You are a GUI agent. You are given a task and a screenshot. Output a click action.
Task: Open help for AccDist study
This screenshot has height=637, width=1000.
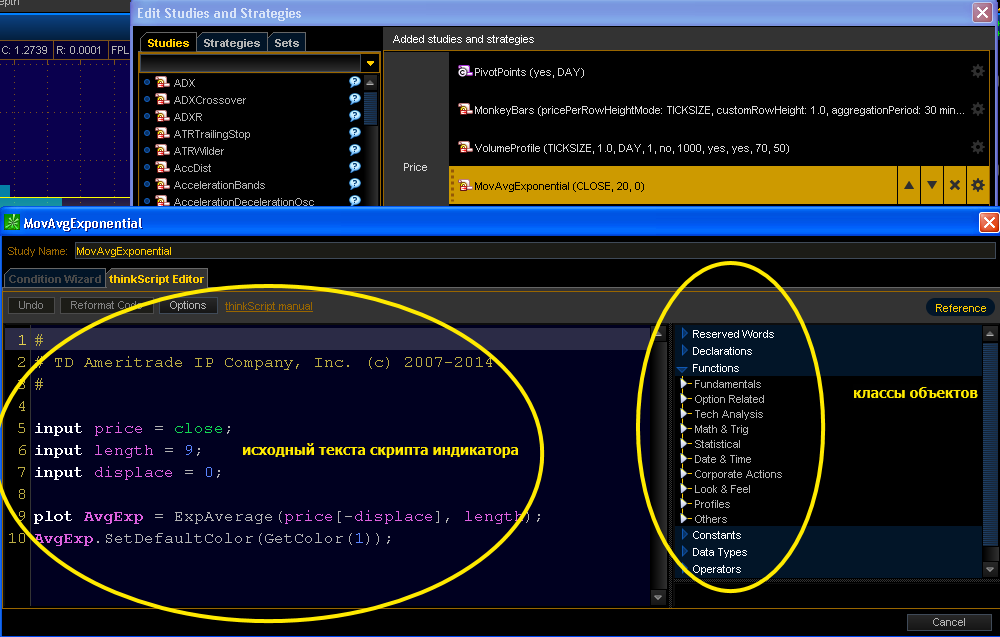(355, 166)
